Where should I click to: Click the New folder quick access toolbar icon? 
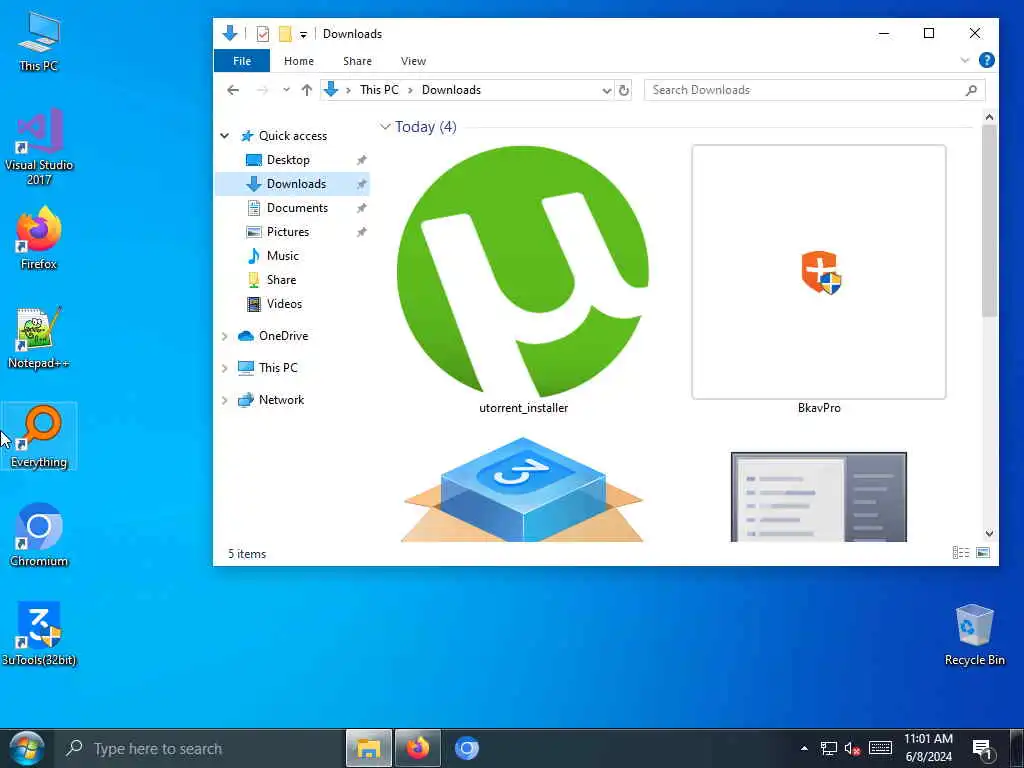(x=285, y=33)
